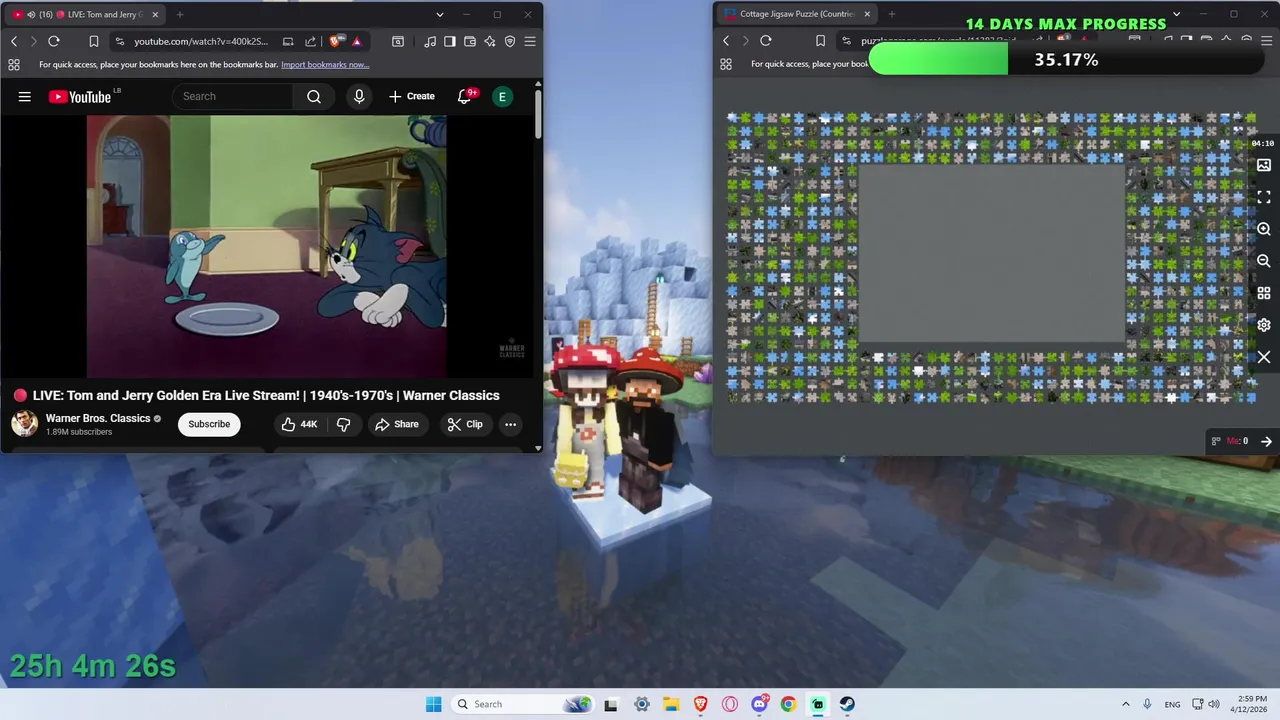Arrange the puzzle pieces with grid icon
The width and height of the screenshot is (1280, 720).
pos(1264,293)
